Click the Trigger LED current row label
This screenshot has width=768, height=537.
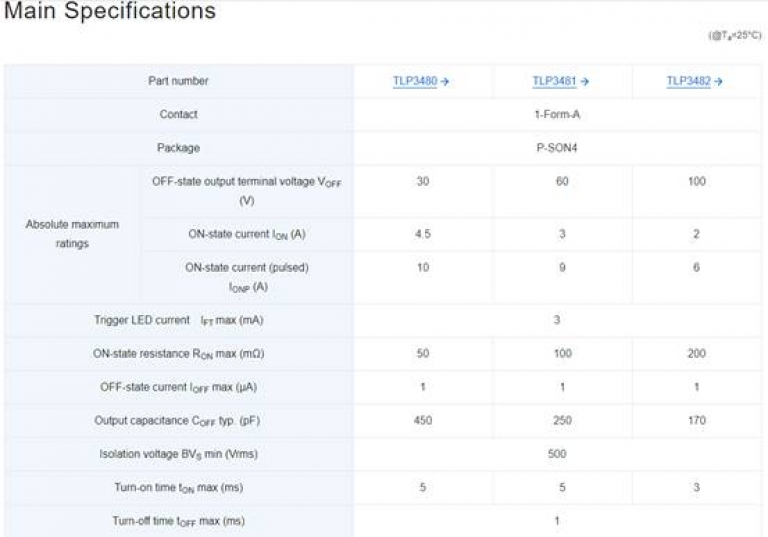tap(178, 320)
